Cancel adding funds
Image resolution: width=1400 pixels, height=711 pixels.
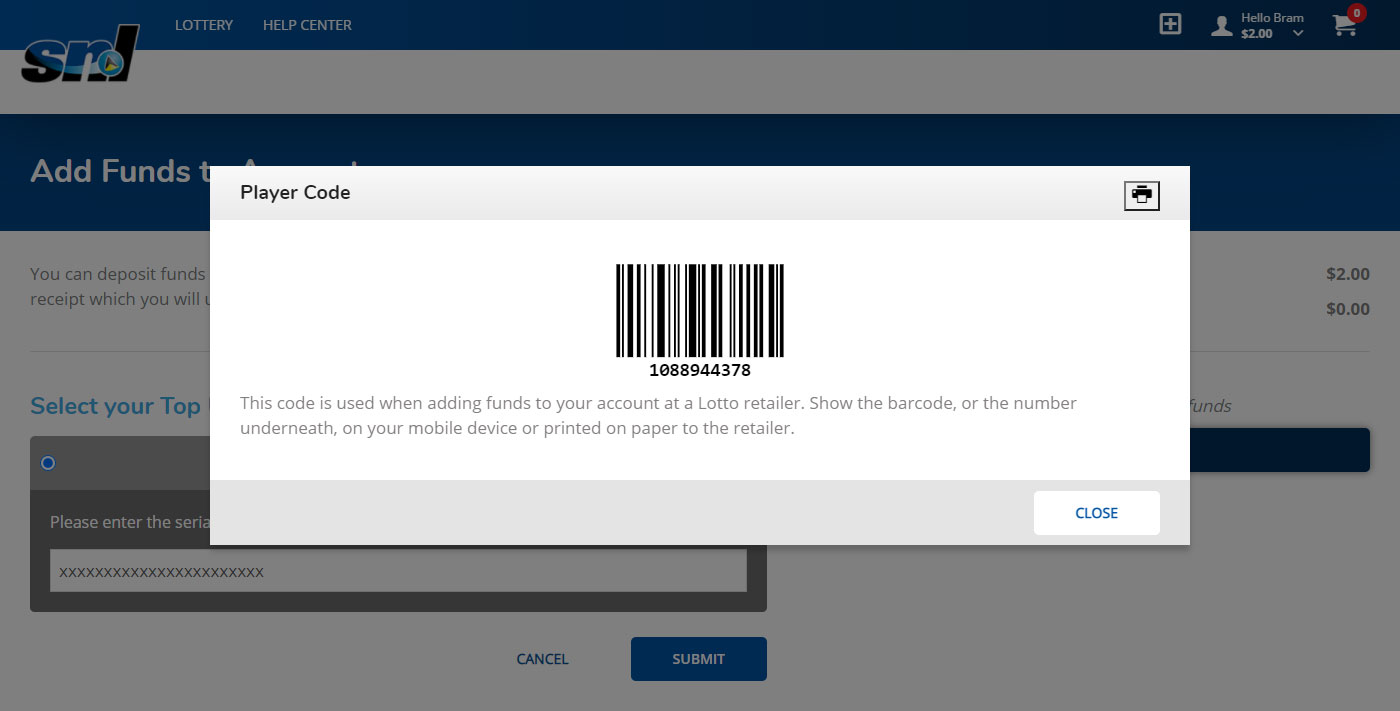click(x=542, y=659)
